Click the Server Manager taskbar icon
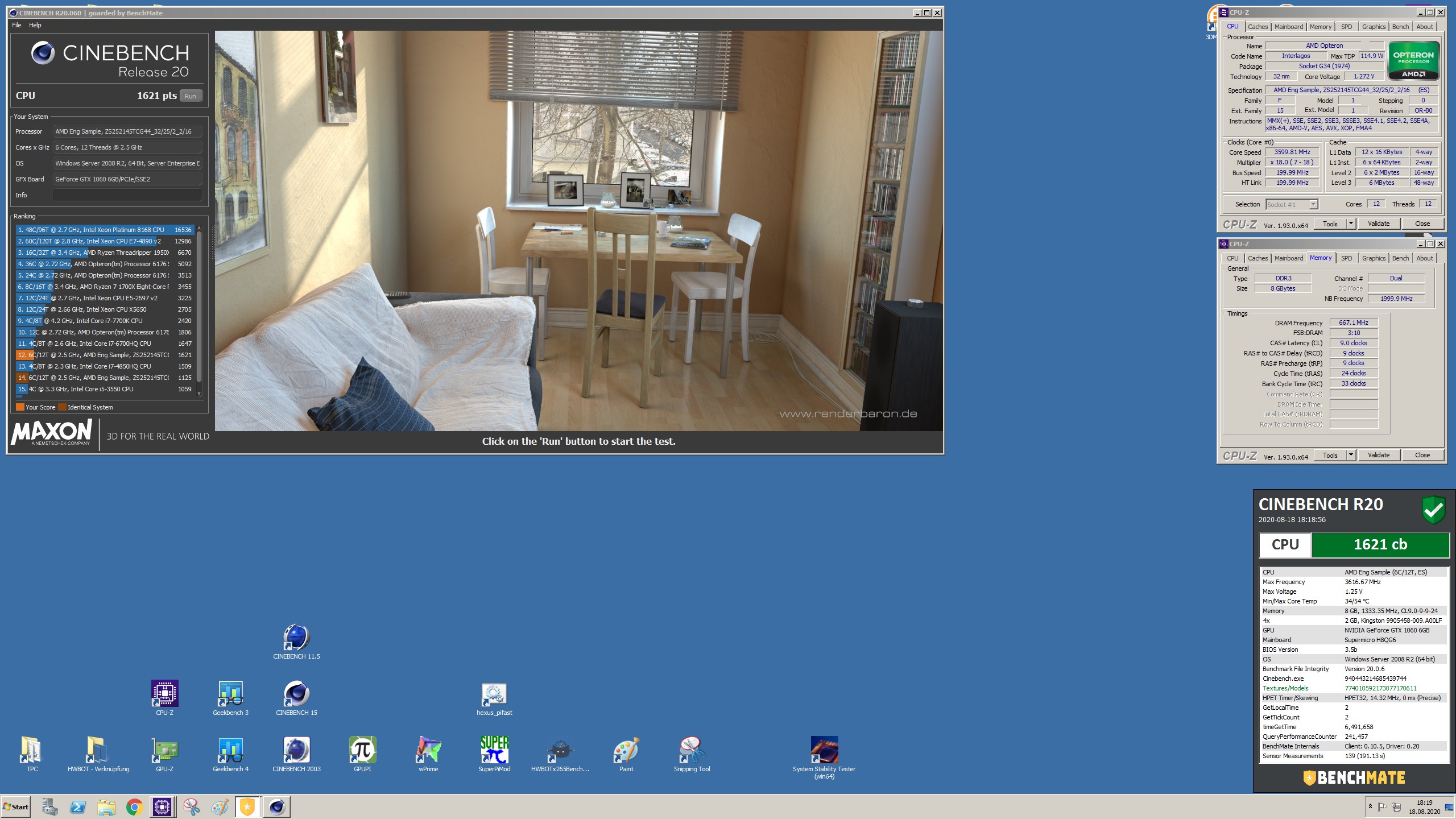The height and width of the screenshot is (819, 1456). pyautogui.click(x=49, y=807)
